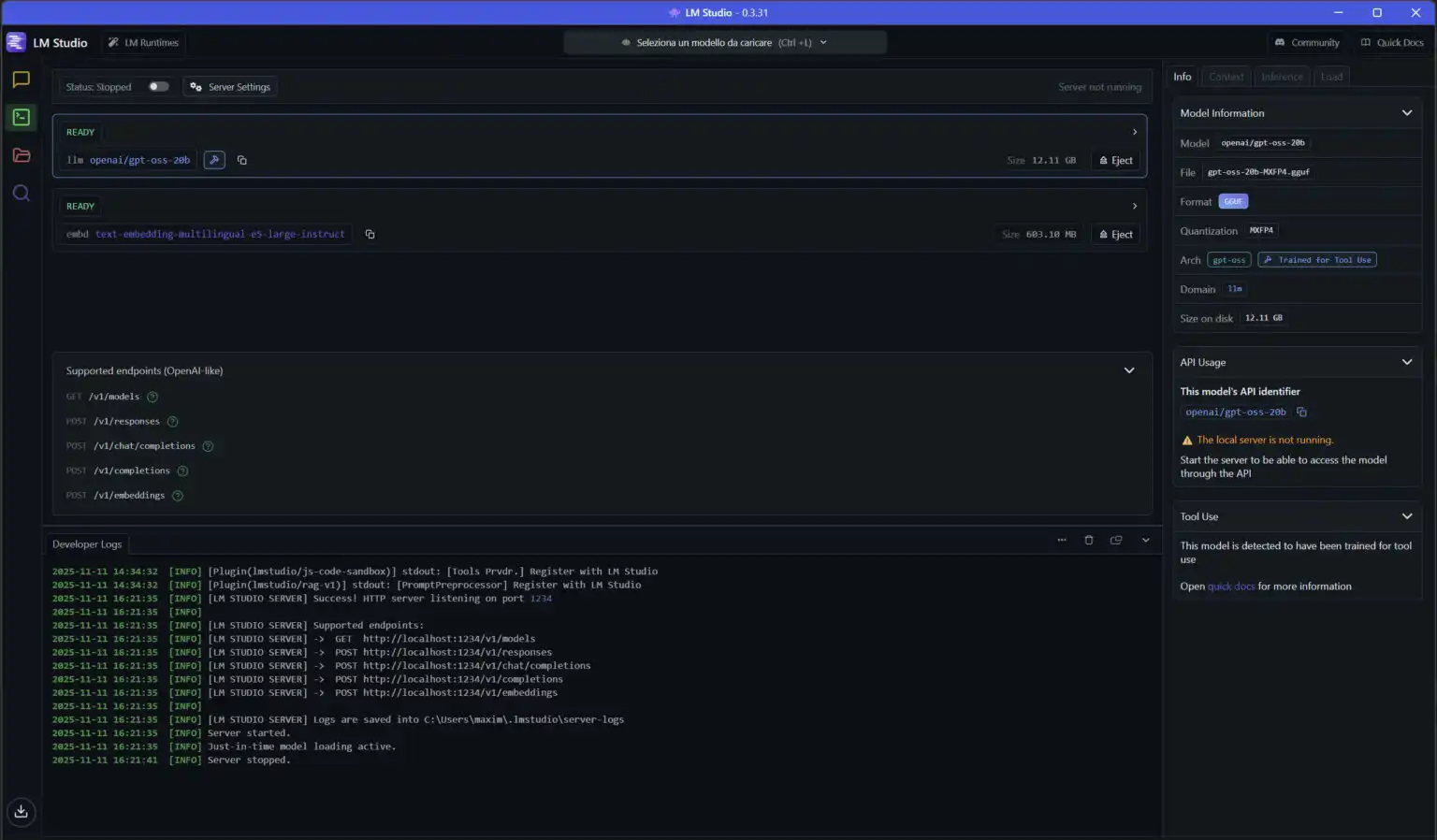Click the 'Just-in-time model loading active.' log line
The width and height of the screenshot is (1437, 840).
(302, 746)
